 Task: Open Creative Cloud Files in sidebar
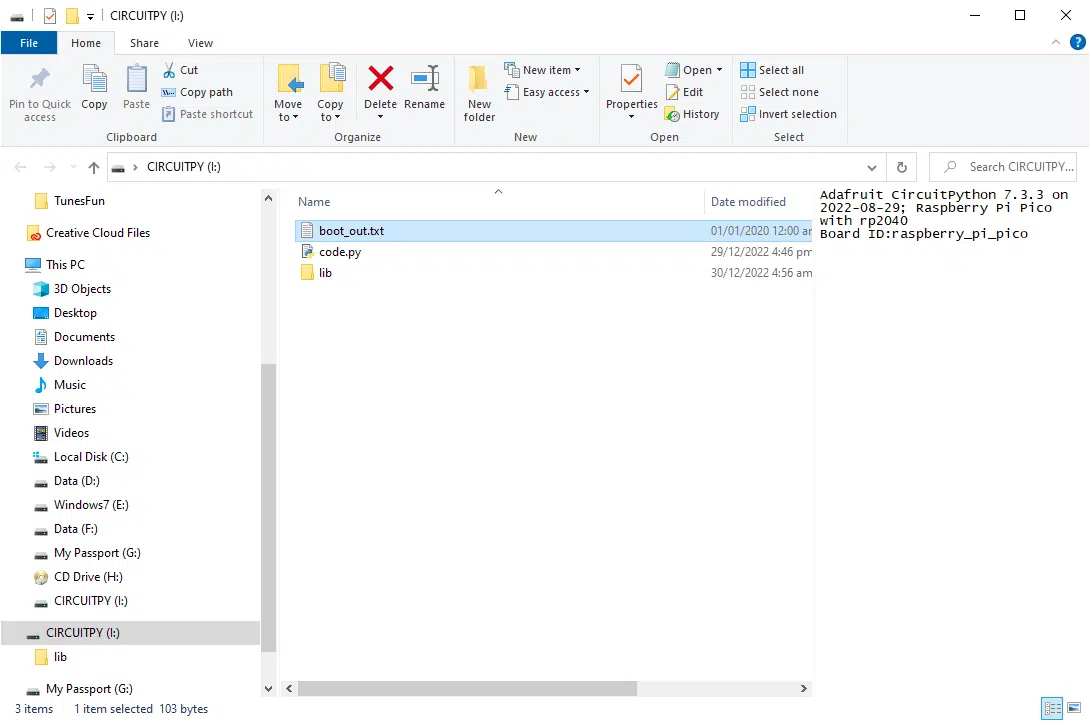[x=88, y=233]
